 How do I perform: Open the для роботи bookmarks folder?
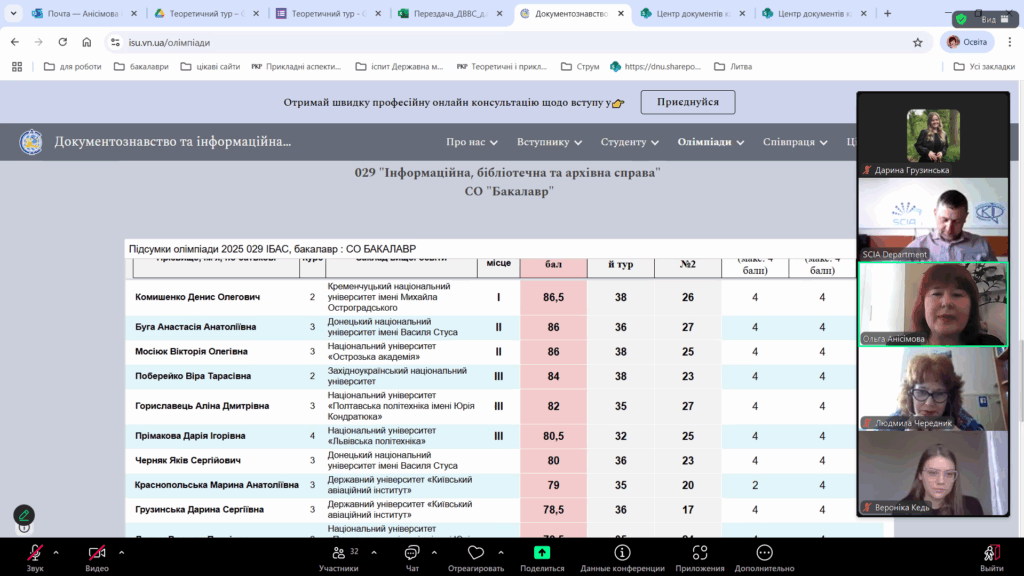72,67
